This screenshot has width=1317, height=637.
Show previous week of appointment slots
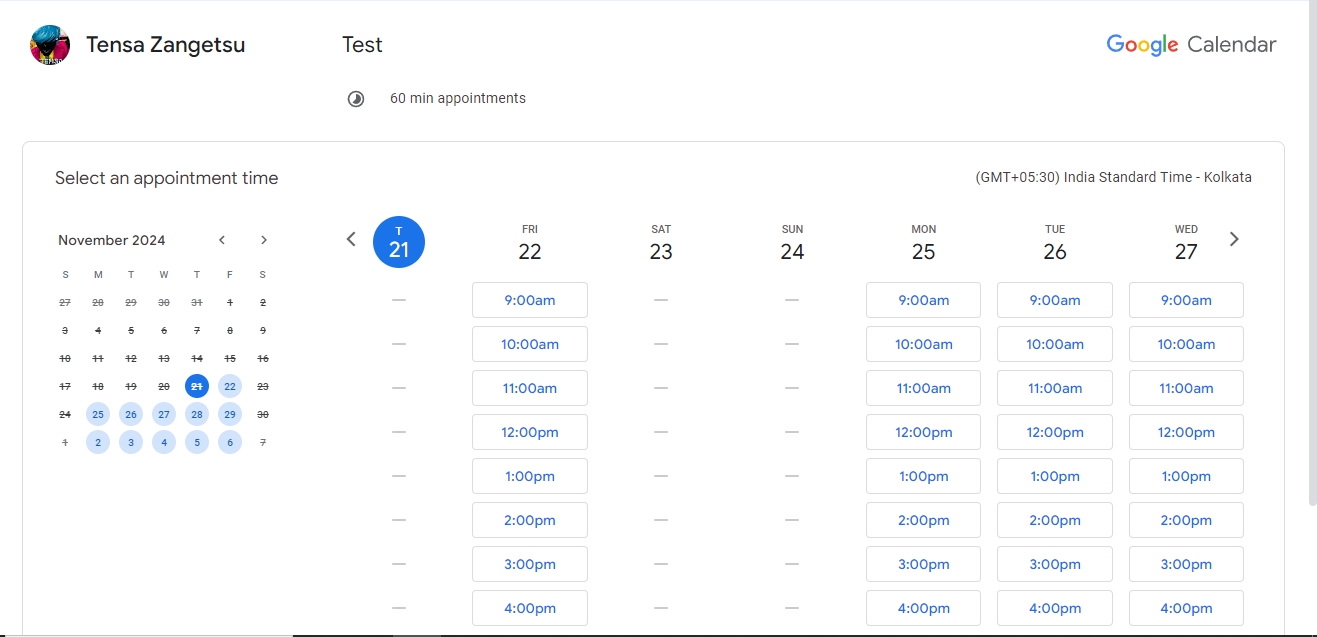tap(351, 239)
